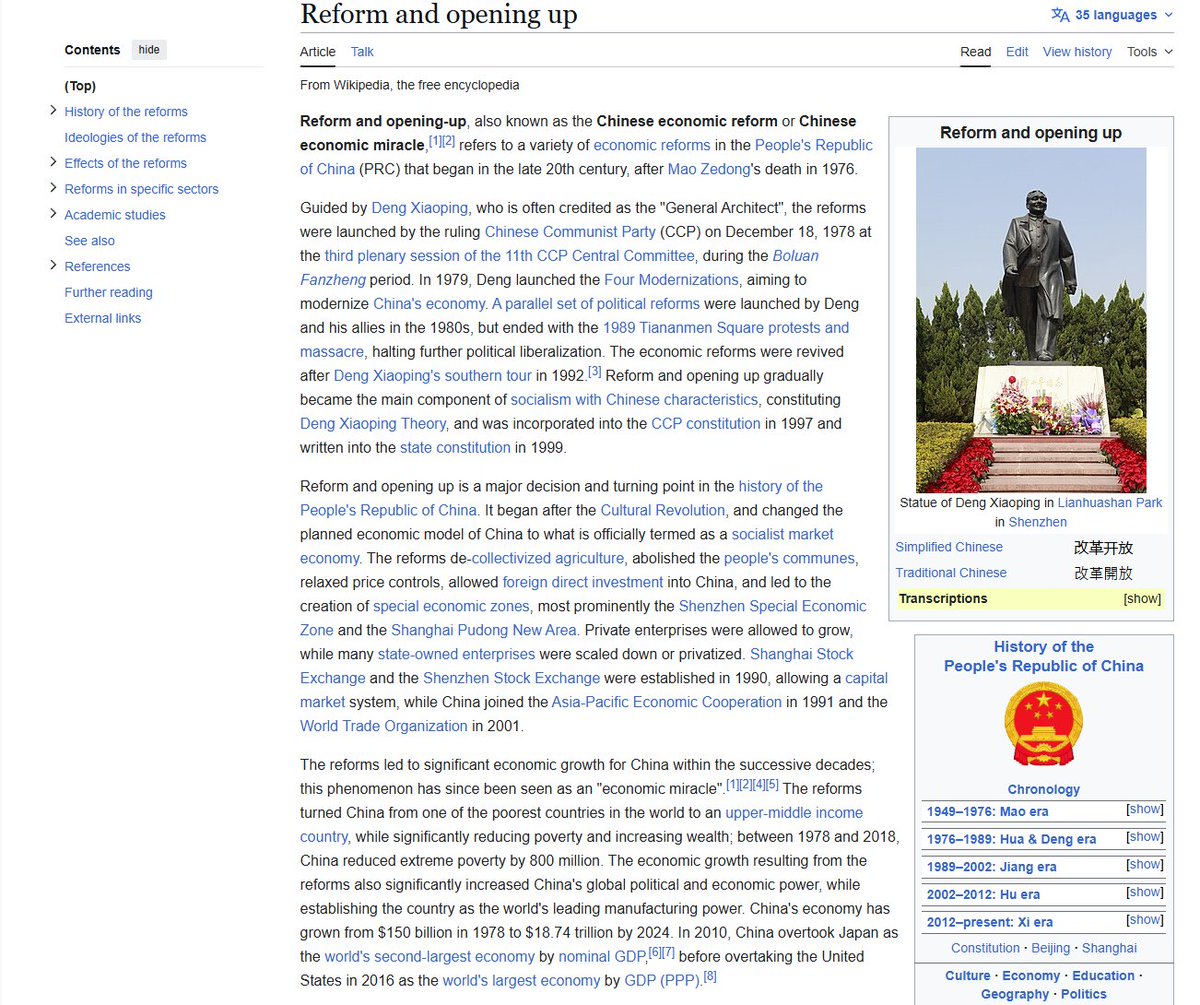Go to External links section

103,319
